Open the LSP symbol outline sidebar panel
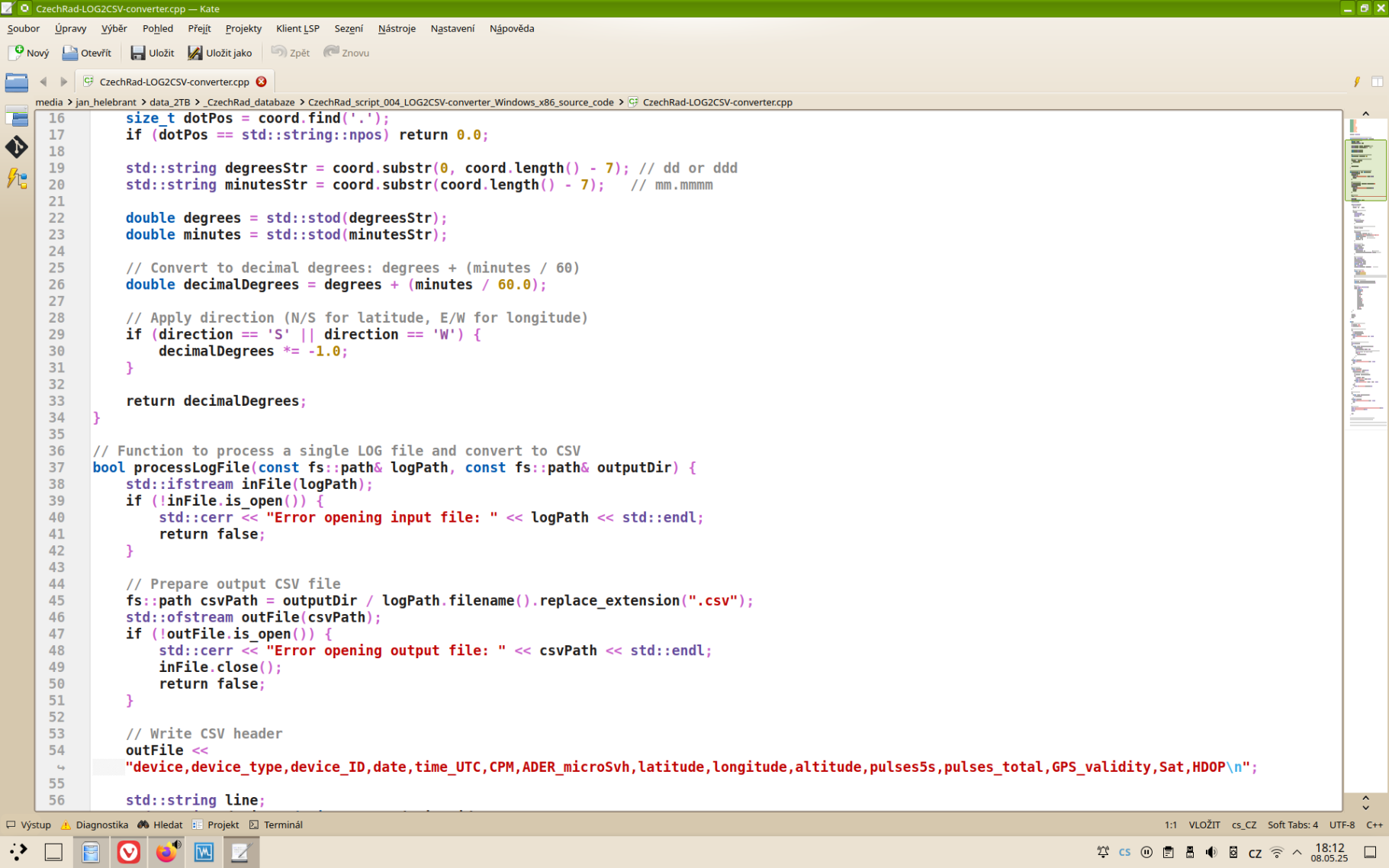Screen dimensions: 1389x868 pos(16,178)
